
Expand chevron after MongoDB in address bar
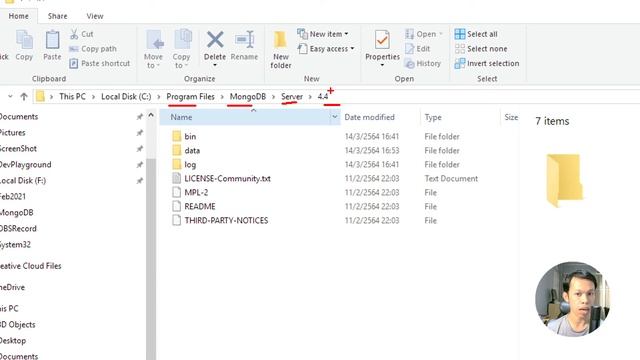coord(273,97)
